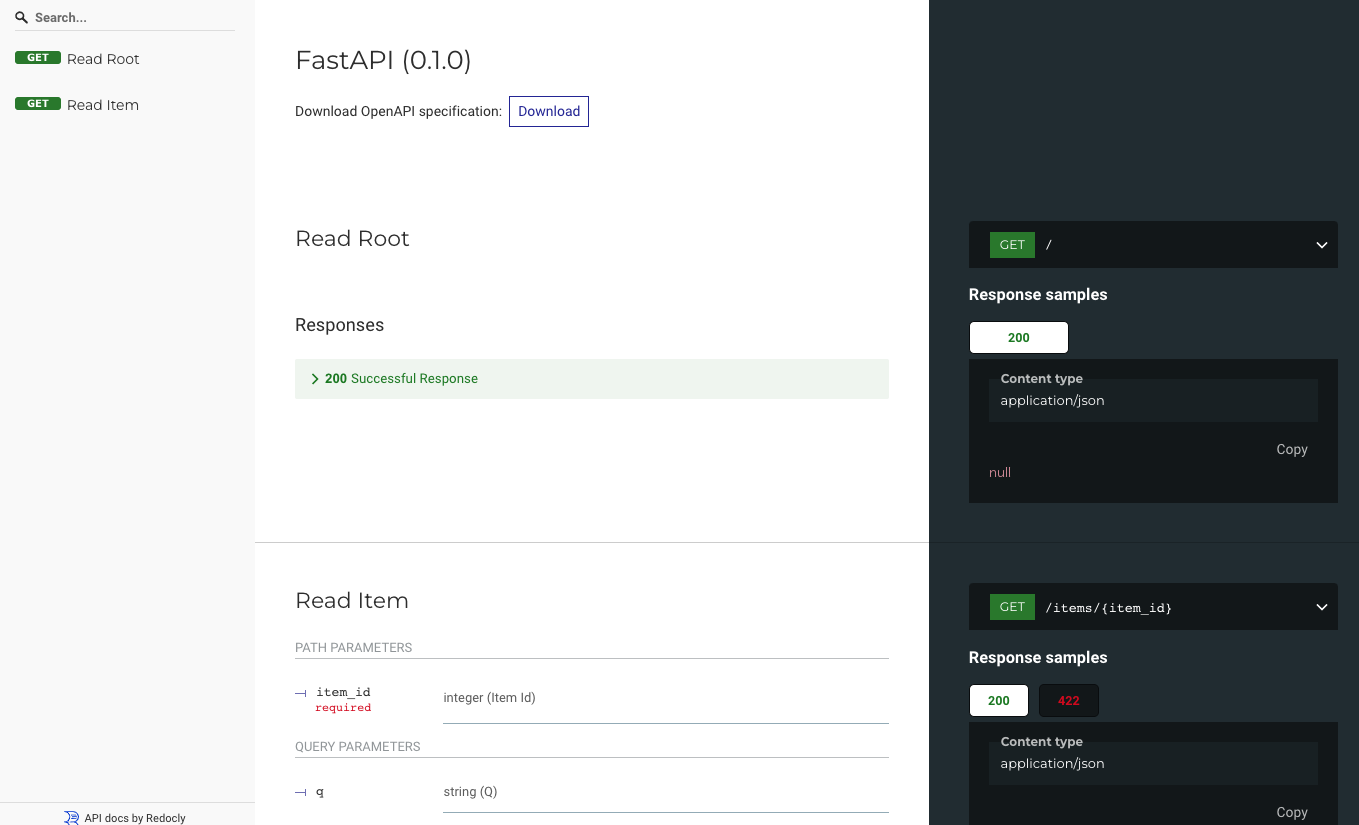Click the Redocly logo icon
This screenshot has width=1359, height=825.
[x=71, y=818]
